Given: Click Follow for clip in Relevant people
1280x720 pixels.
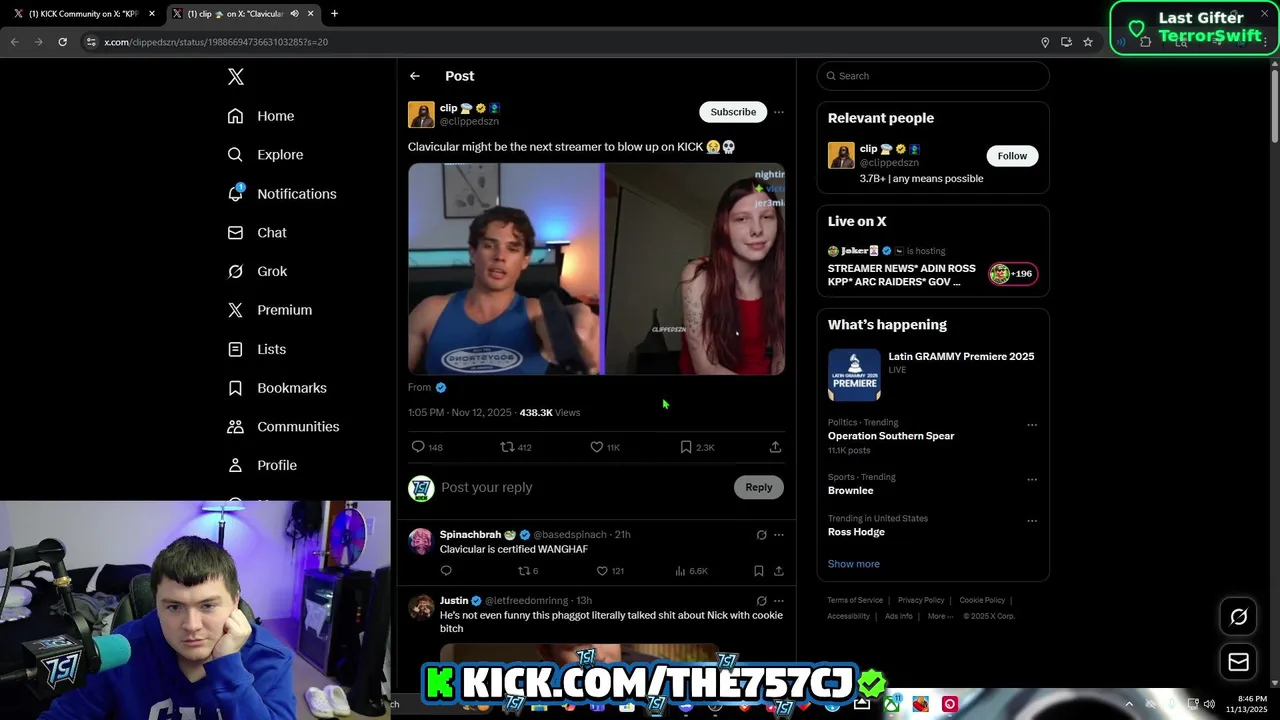Looking at the screenshot, I should (x=1012, y=156).
